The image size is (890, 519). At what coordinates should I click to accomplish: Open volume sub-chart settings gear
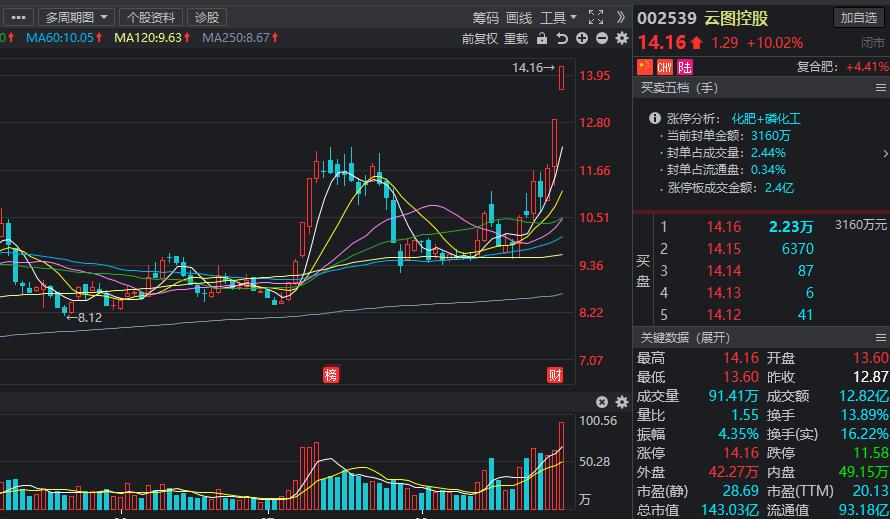point(622,402)
